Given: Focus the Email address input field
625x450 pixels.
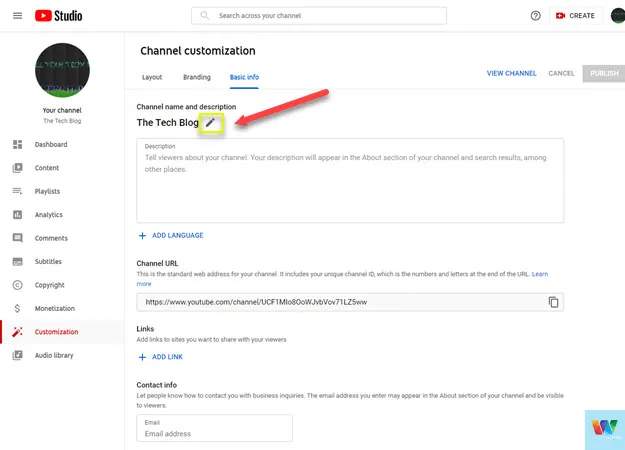Looking at the screenshot, I should tap(215, 434).
